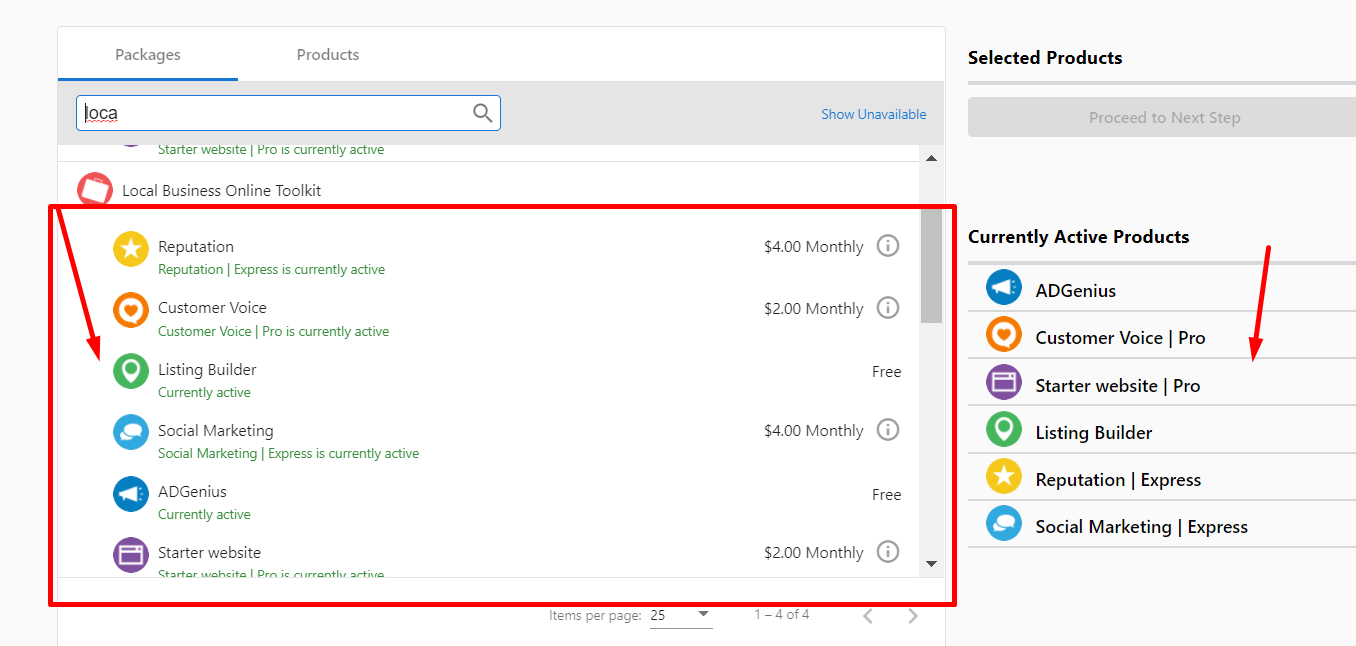This screenshot has width=1356, height=646.
Task: Click 'Customer Voice | Pro is currently active' status
Action: click(x=274, y=331)
